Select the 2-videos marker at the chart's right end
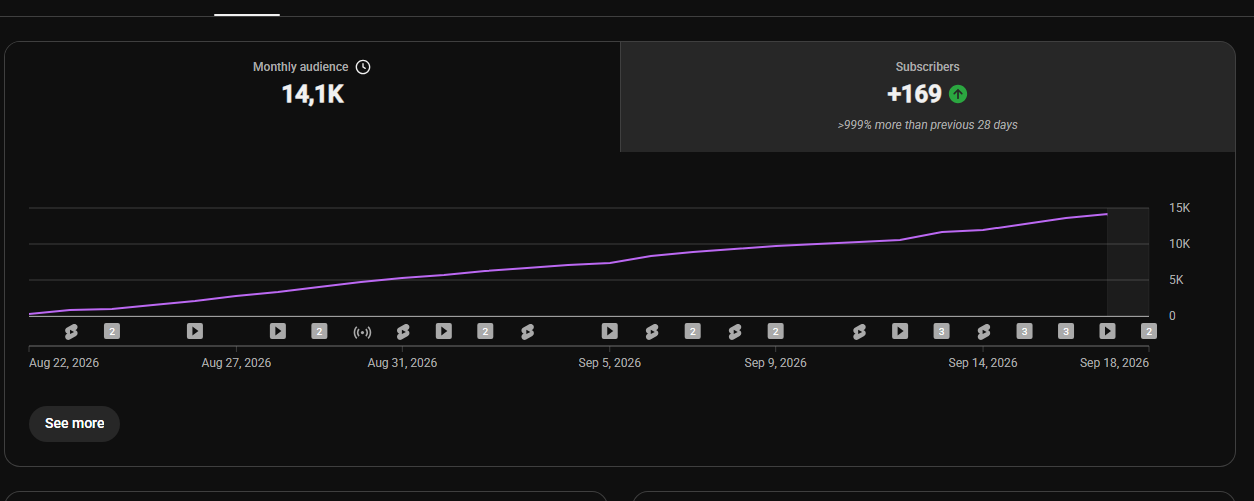This screenshot has height=501, width=1254. (x=1149, y=331)
